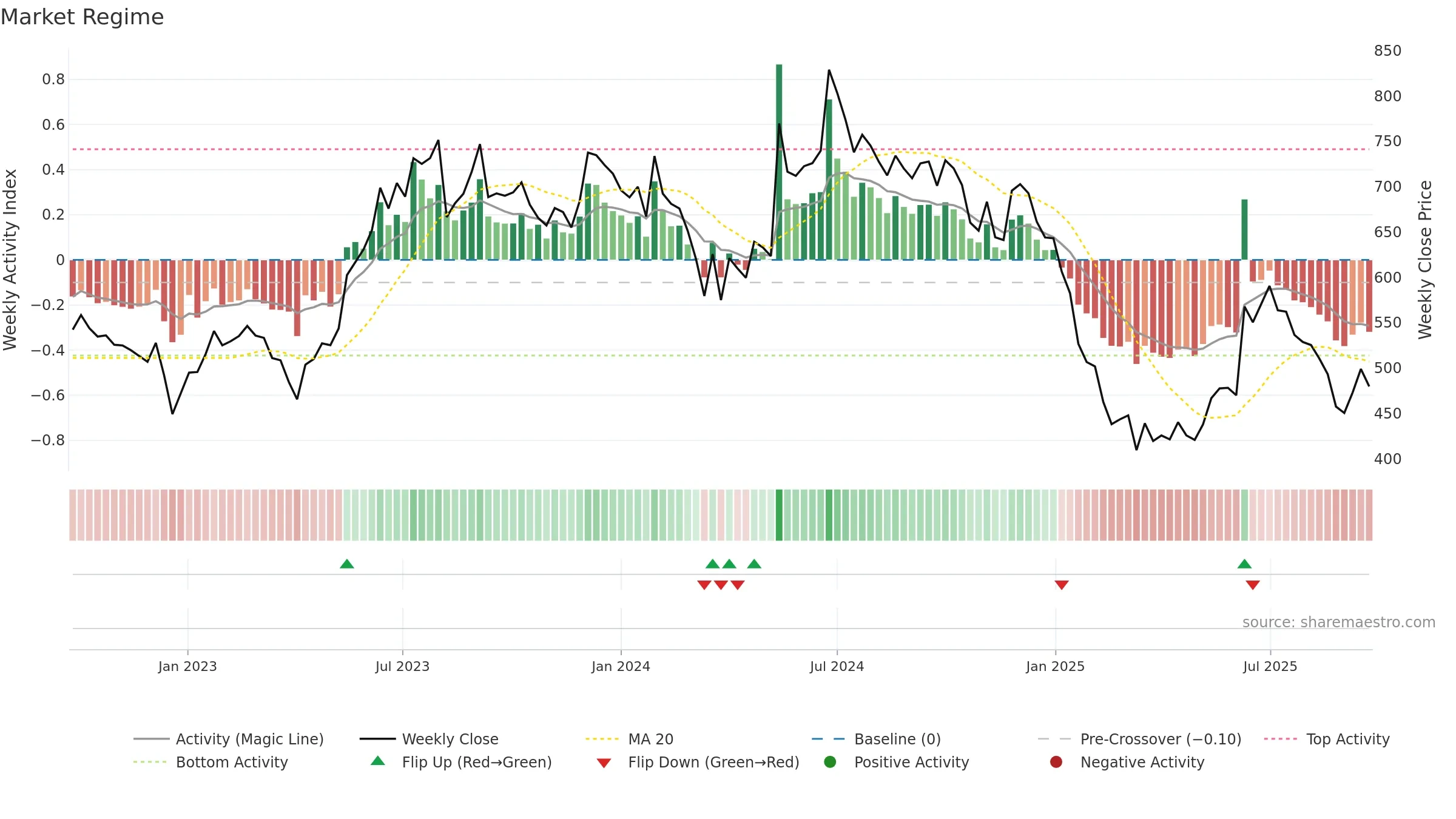
Task: Click the Baseline (0) legend entry
Action: 877,739
